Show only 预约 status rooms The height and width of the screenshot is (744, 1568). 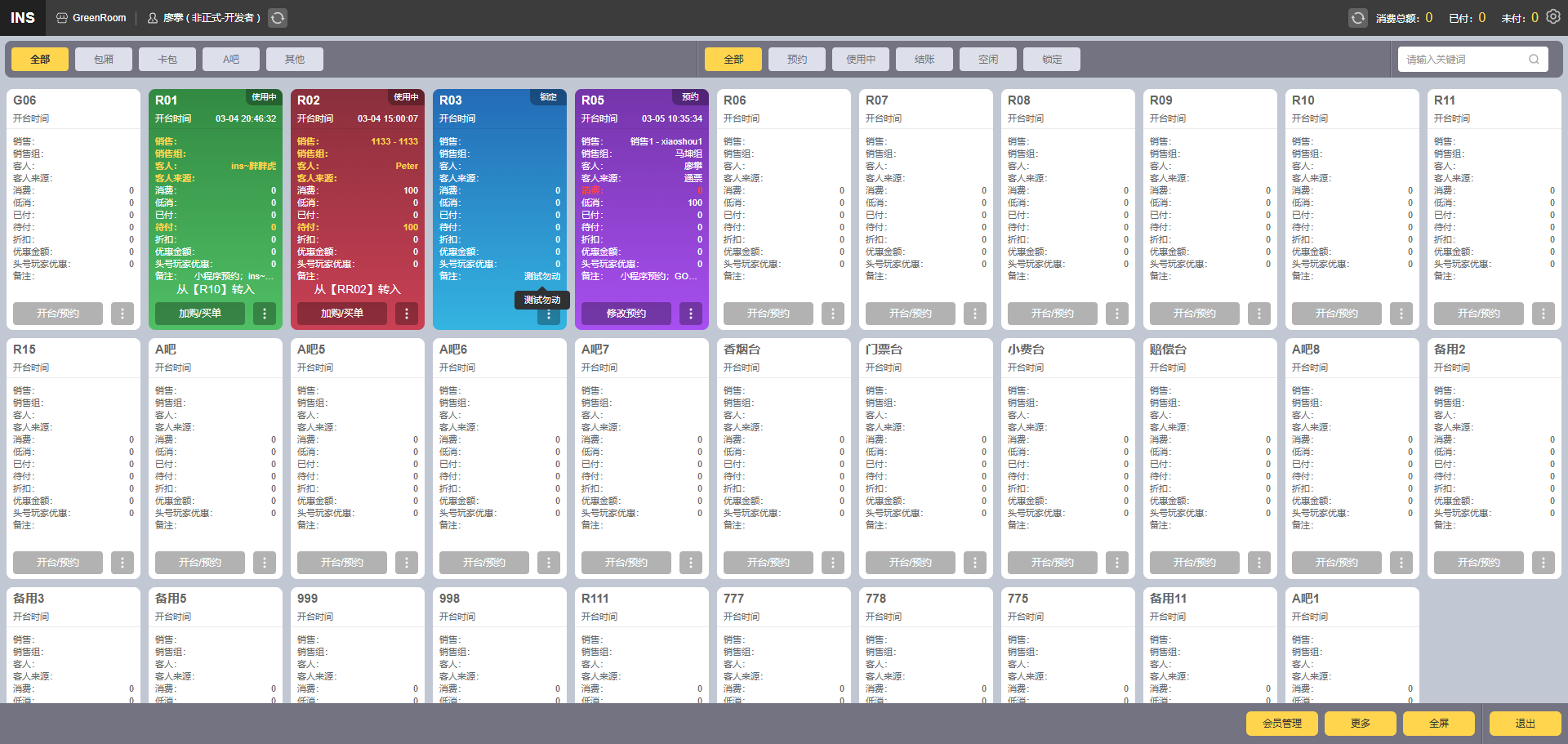point(797,60)
